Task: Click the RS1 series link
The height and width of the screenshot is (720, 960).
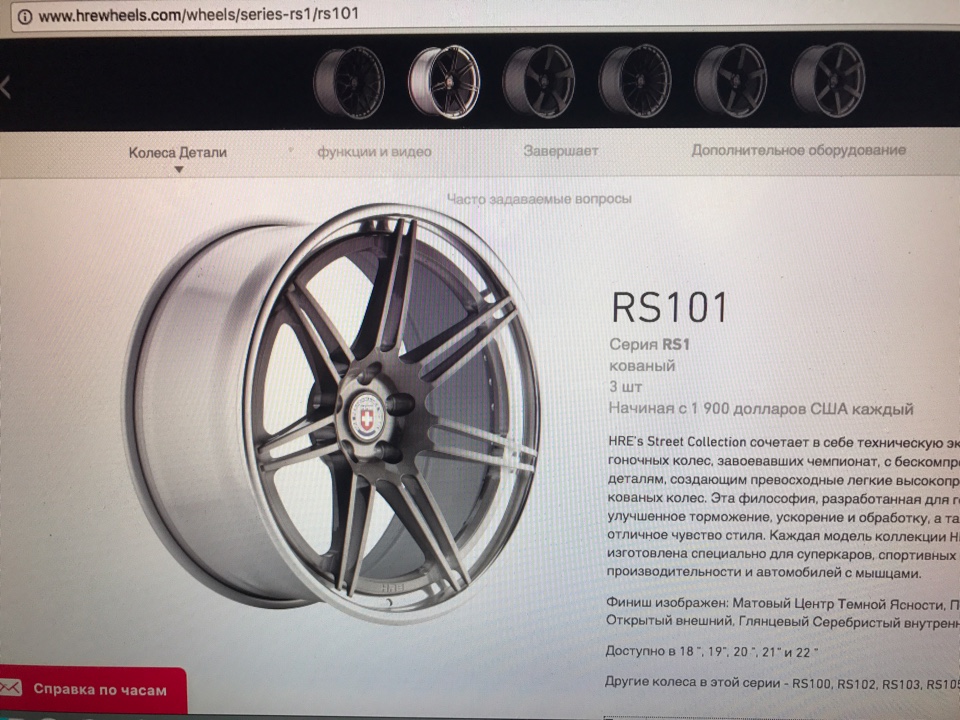Action: pyautogui.click(x=675, y=345)
